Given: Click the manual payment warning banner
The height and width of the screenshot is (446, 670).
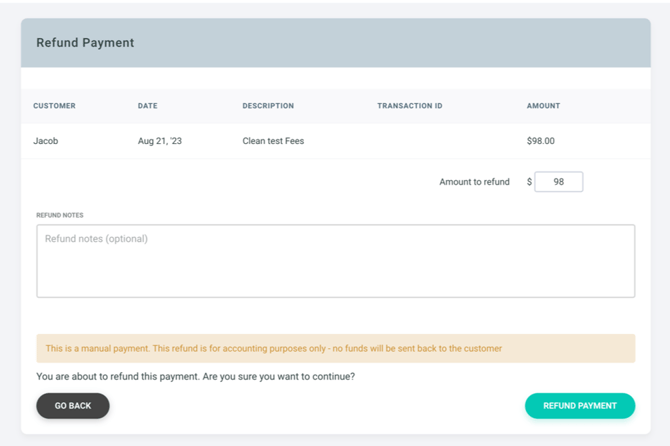Looking at the screenshot, I should [x=335, y=349].
